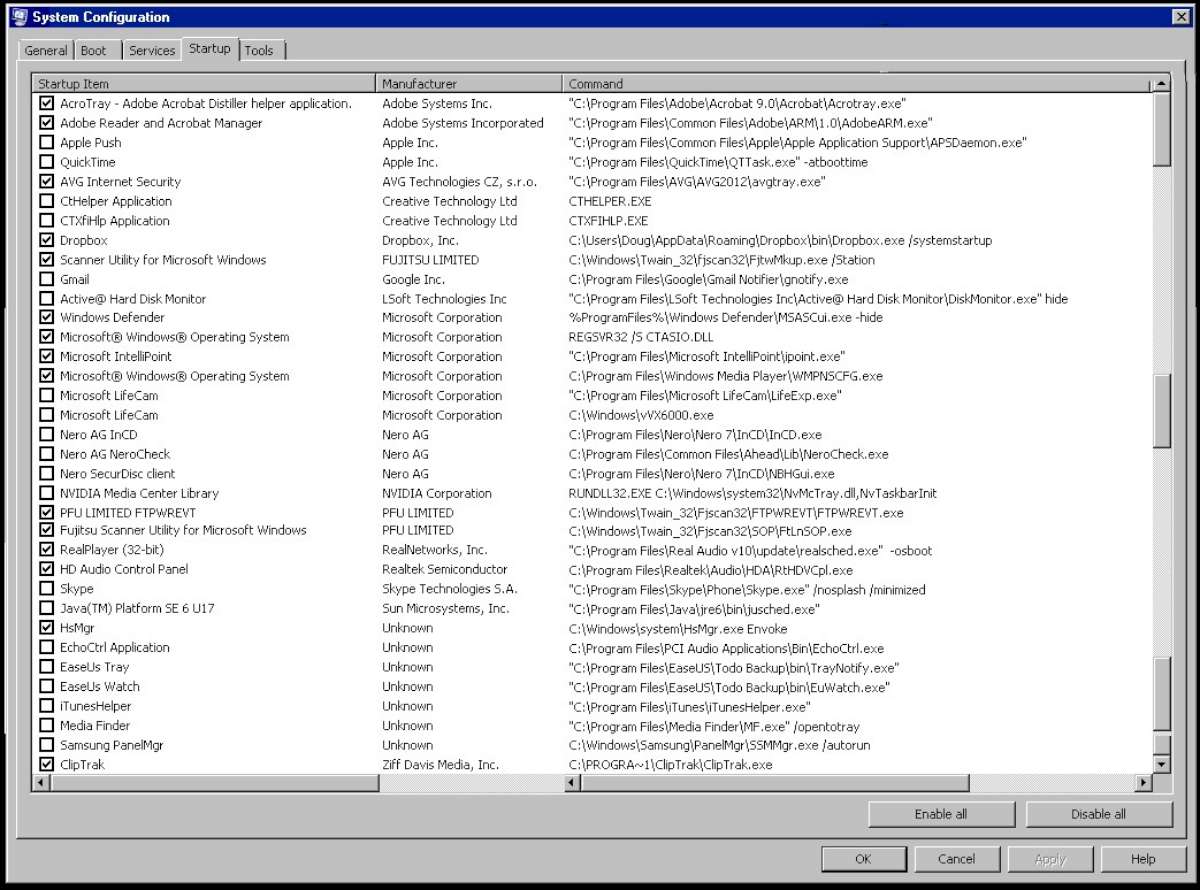
Task: Click the 'Realtek Semiconductor' manufacturer cell
Action: (x=445, y=570)
